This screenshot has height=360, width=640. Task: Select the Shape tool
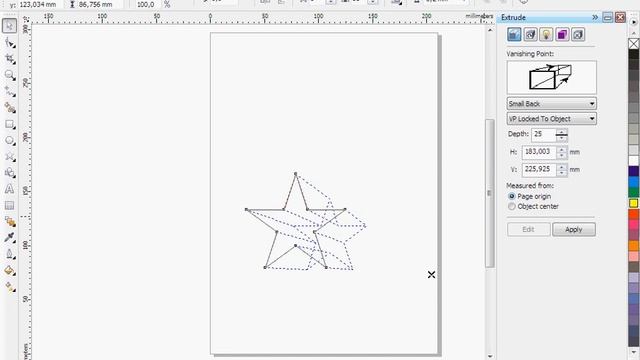9,42
